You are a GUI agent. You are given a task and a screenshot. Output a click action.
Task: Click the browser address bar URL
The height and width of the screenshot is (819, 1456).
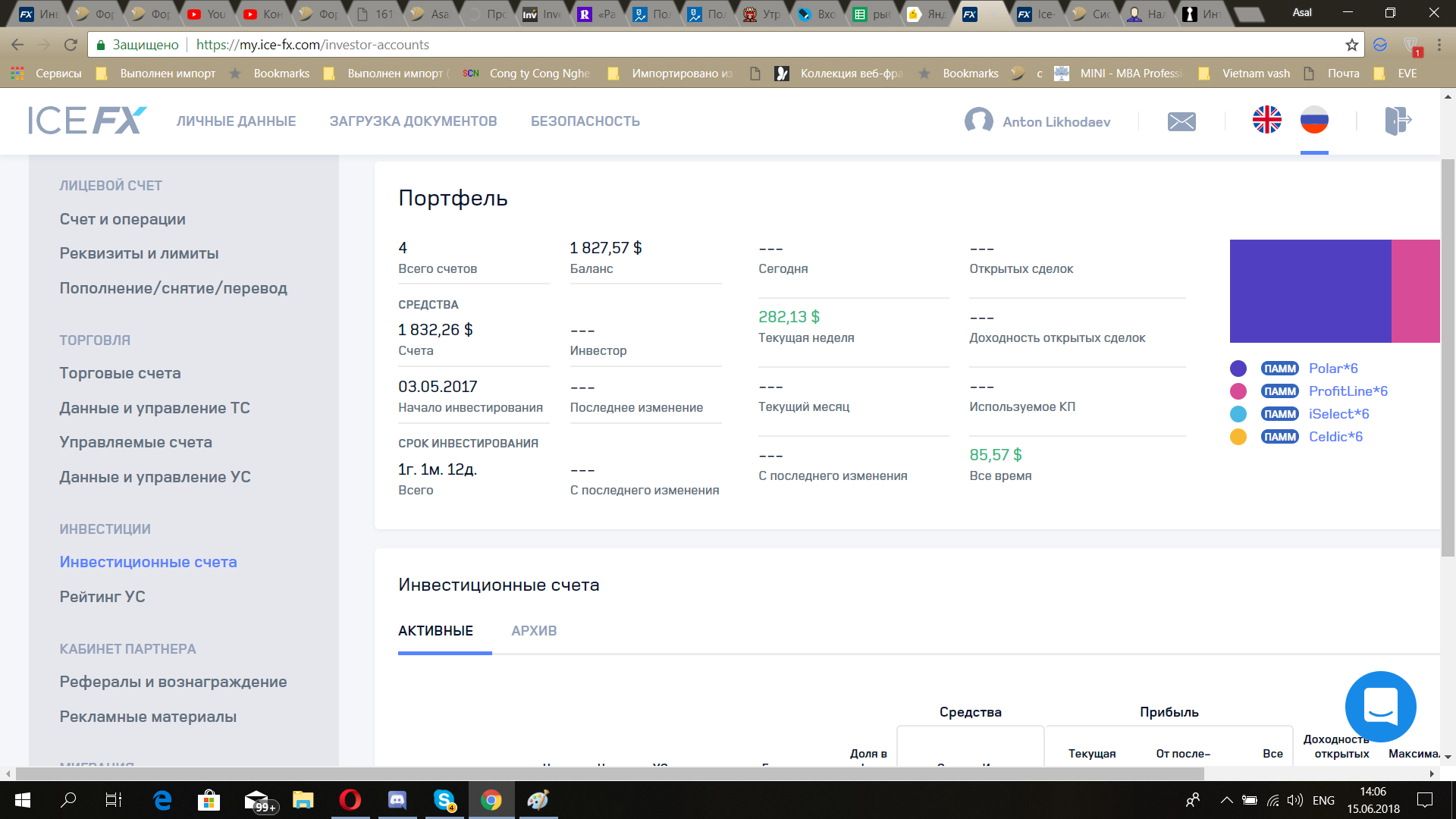point(312,45)
